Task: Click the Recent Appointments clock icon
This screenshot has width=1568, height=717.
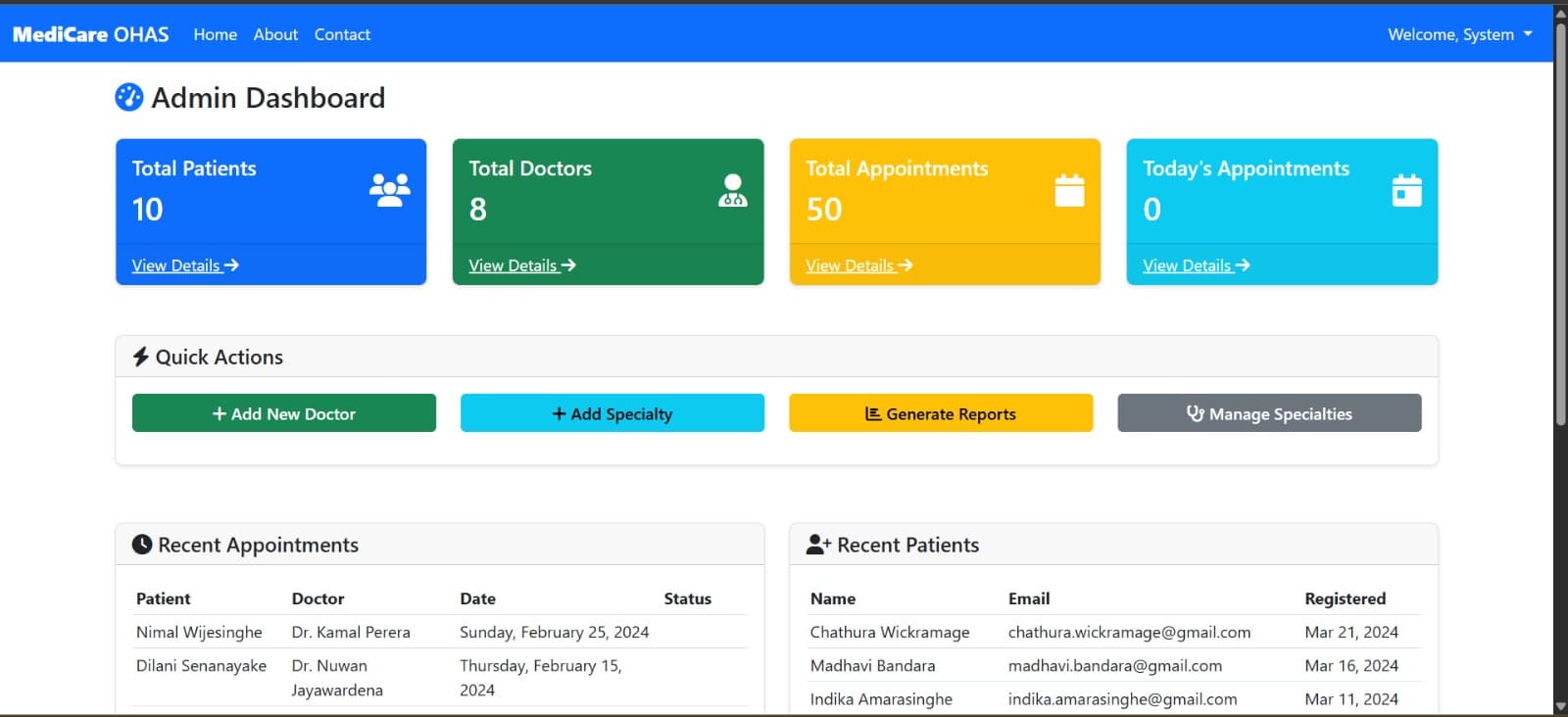Action: (142, 545)
